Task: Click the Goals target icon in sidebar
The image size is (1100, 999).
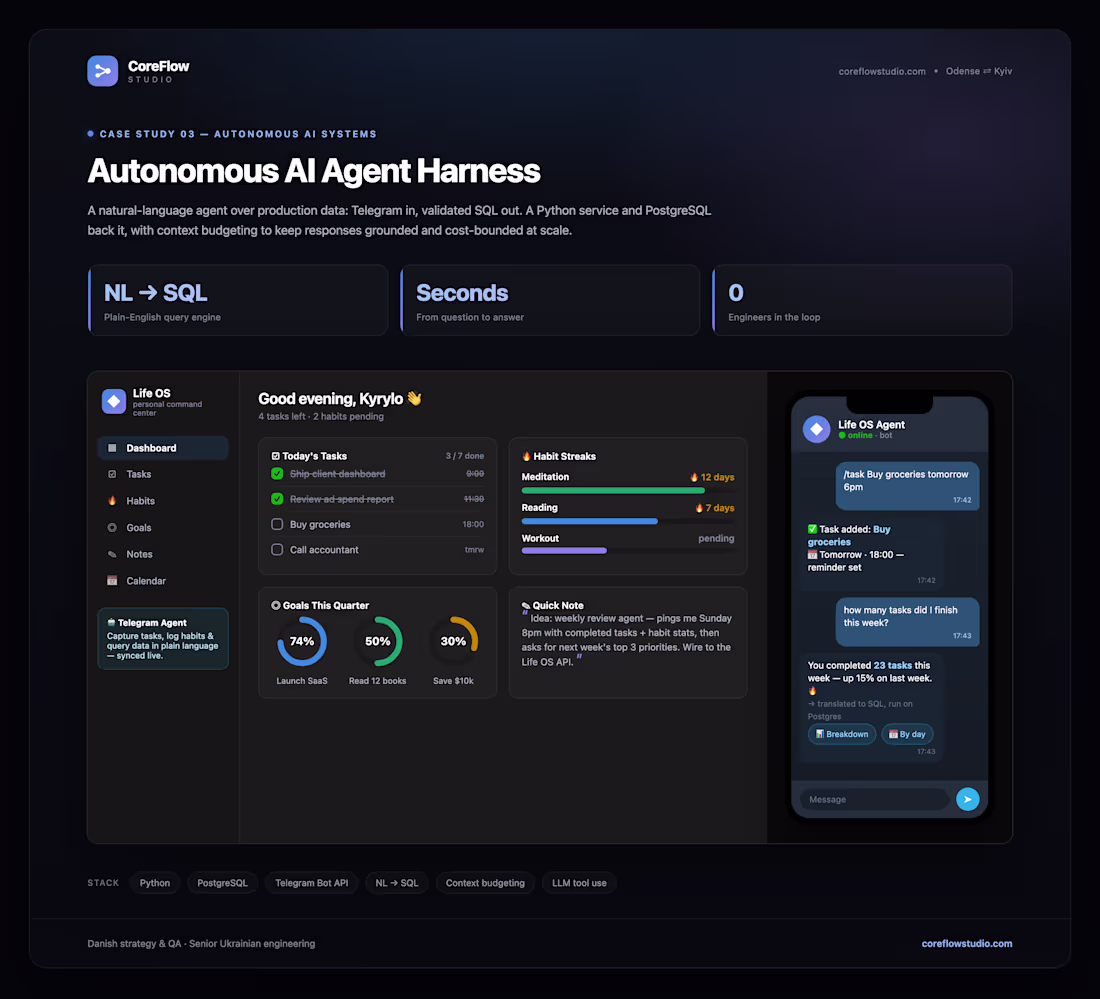Action: pyautogui.click(x=112, y=528)
